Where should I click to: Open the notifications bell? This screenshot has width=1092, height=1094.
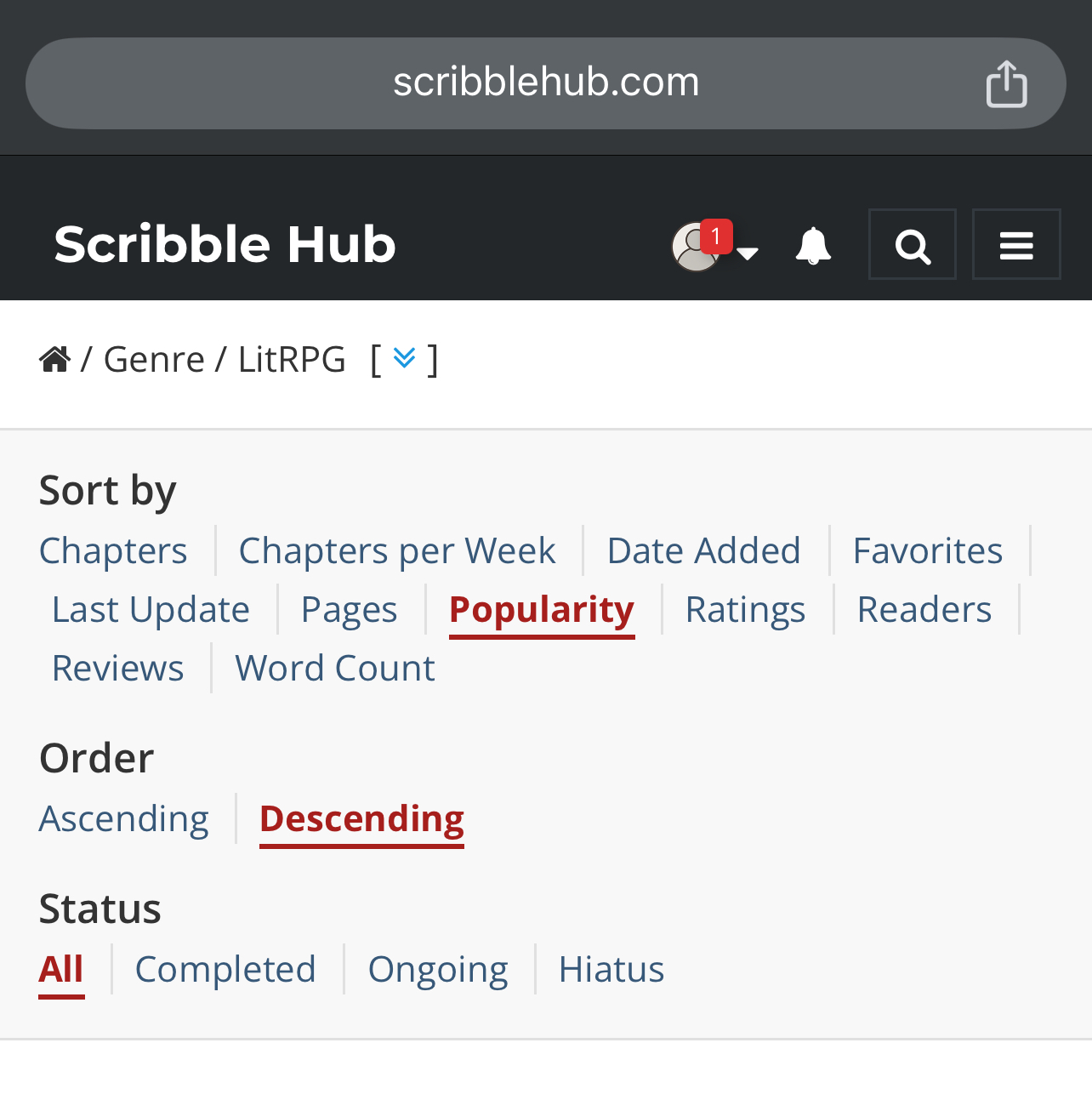tap(813, 245)
